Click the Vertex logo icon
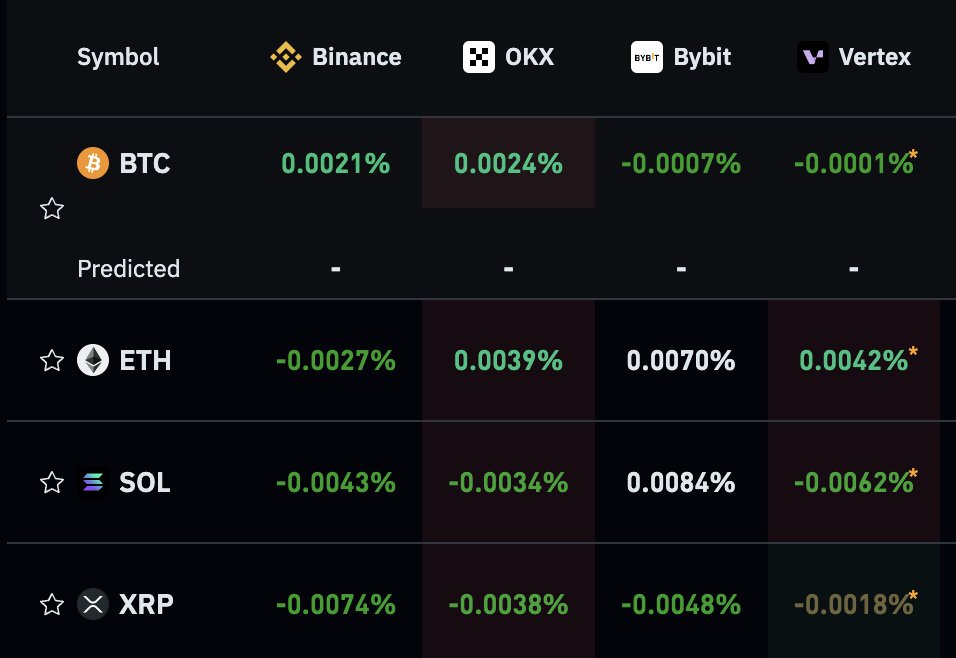 pyautogui.click(x=813, y=57)
